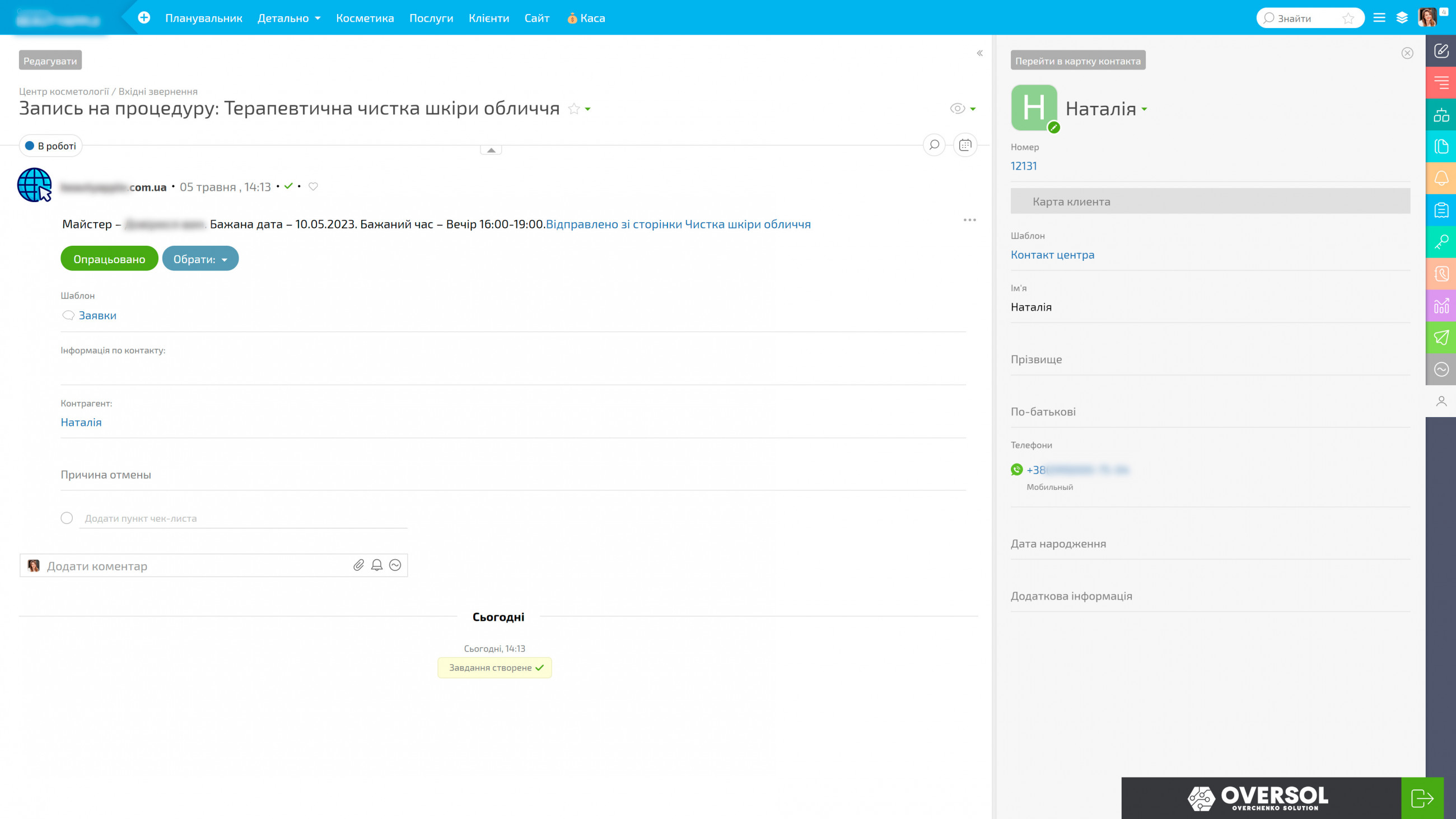Collapse the right panel with double chevron
This screenshot has width=1456, height=819.
[979, 53]
